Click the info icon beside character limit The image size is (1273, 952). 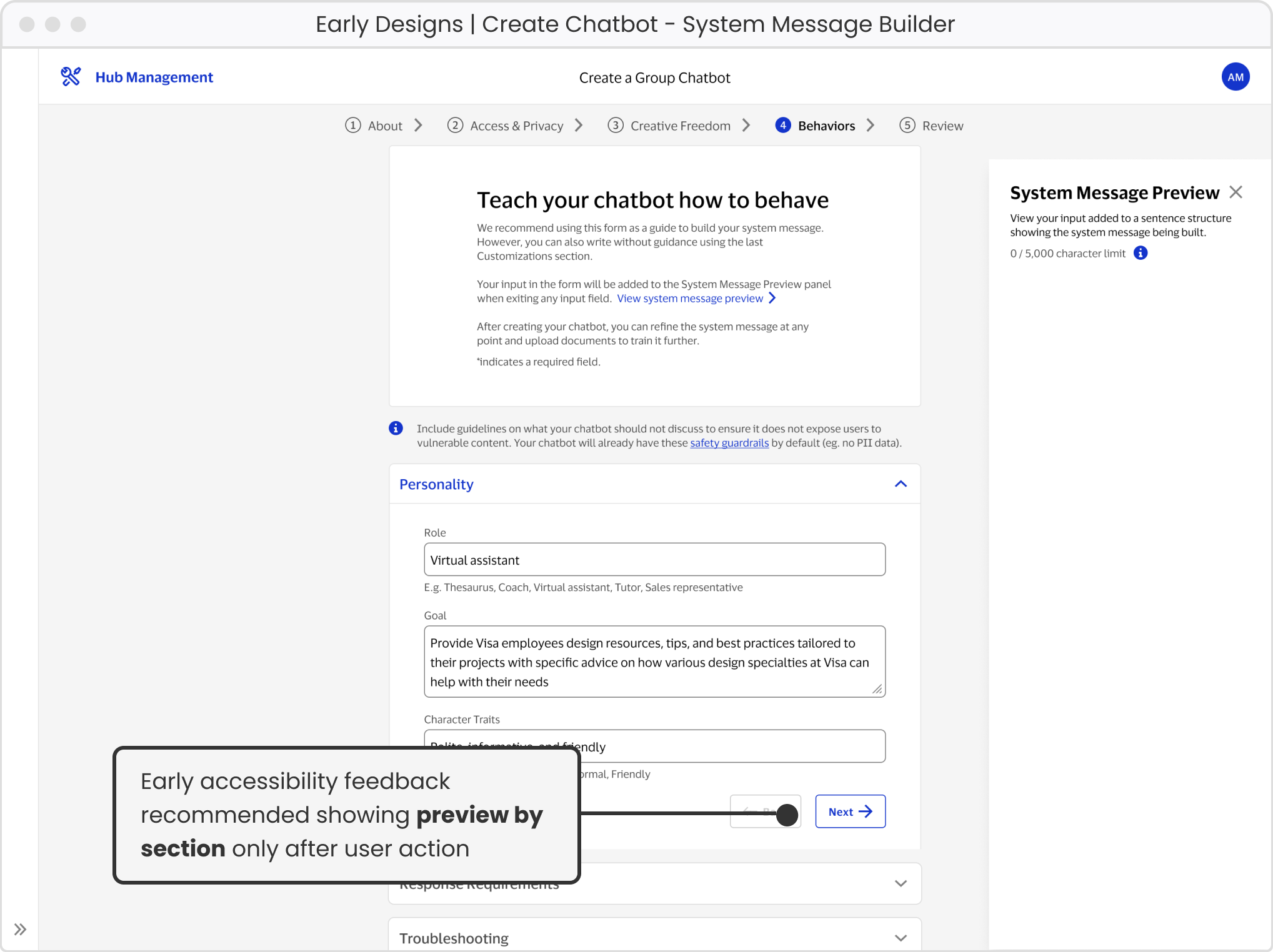click(x=1141, y=253)
